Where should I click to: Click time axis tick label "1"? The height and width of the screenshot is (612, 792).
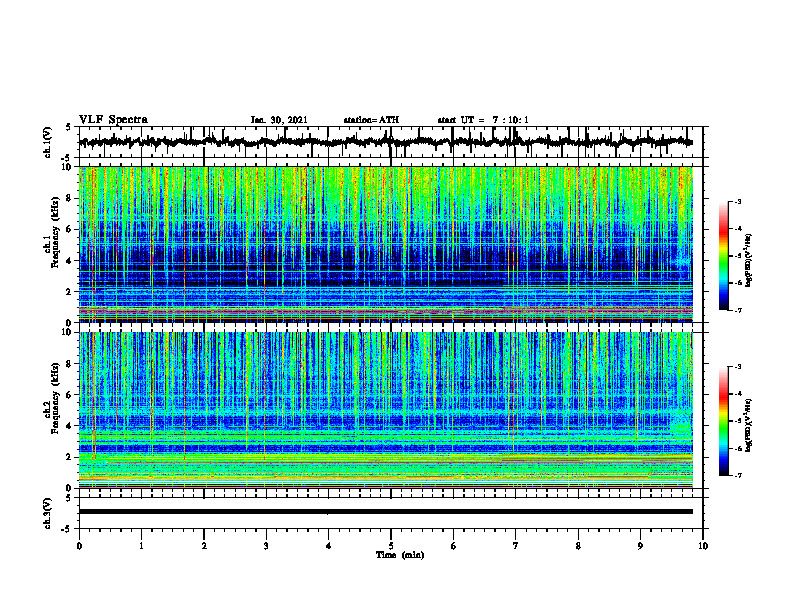tap(141, 546)
